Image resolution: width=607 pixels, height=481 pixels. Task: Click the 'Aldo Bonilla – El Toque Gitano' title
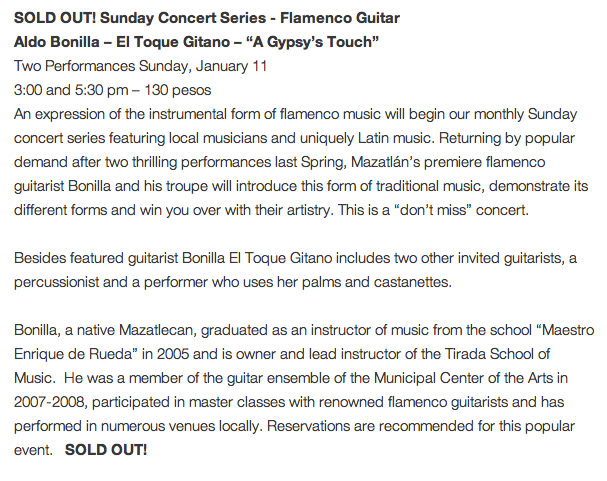tap(122, 42)
